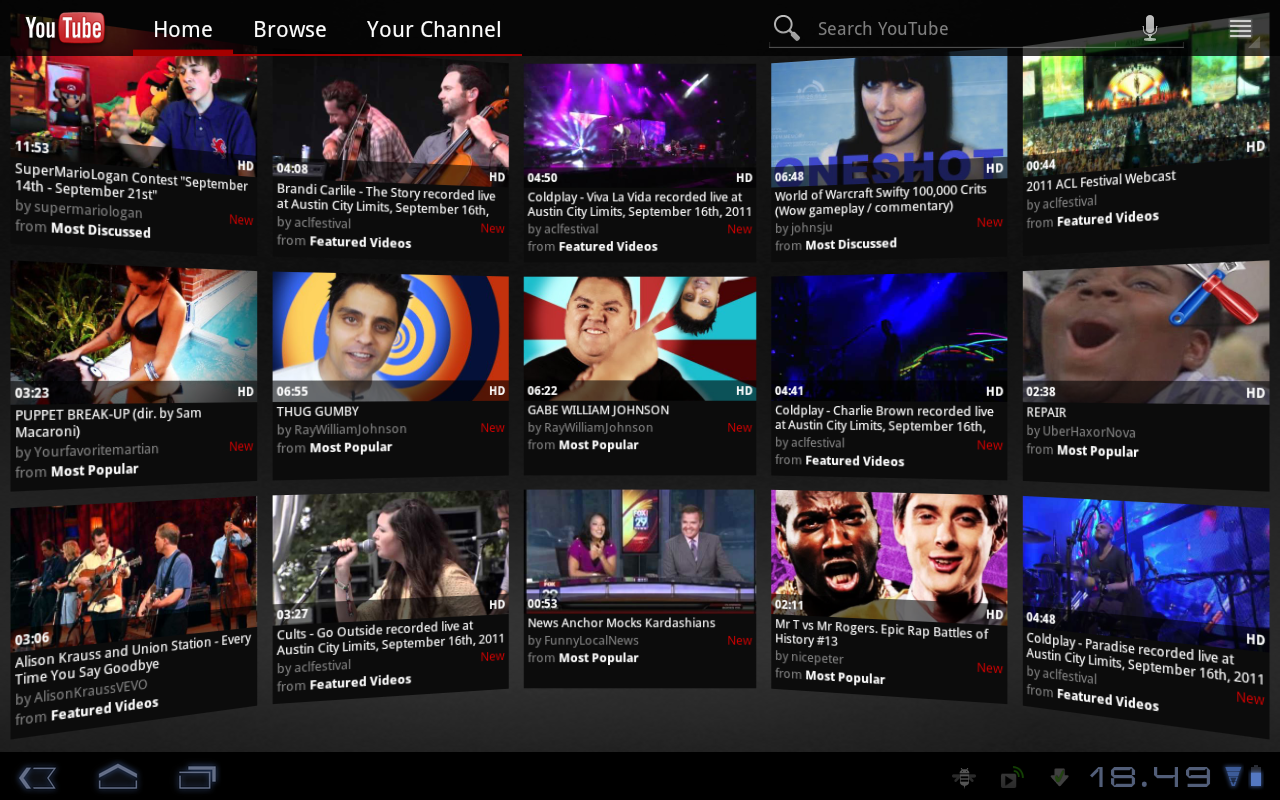The width and height of the screenshot is (1280, 800).
Task: Click 'from Most Popular' under REPAIR
Action: (1082, 451)
